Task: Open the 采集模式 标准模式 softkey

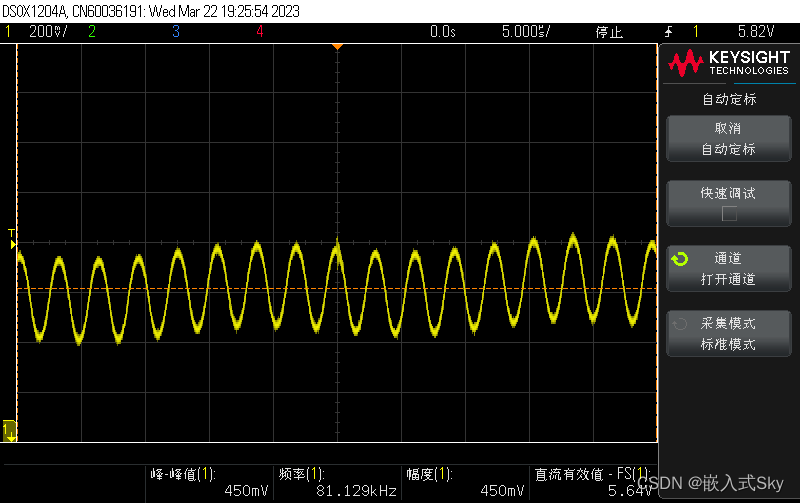Action: point(729,333)
